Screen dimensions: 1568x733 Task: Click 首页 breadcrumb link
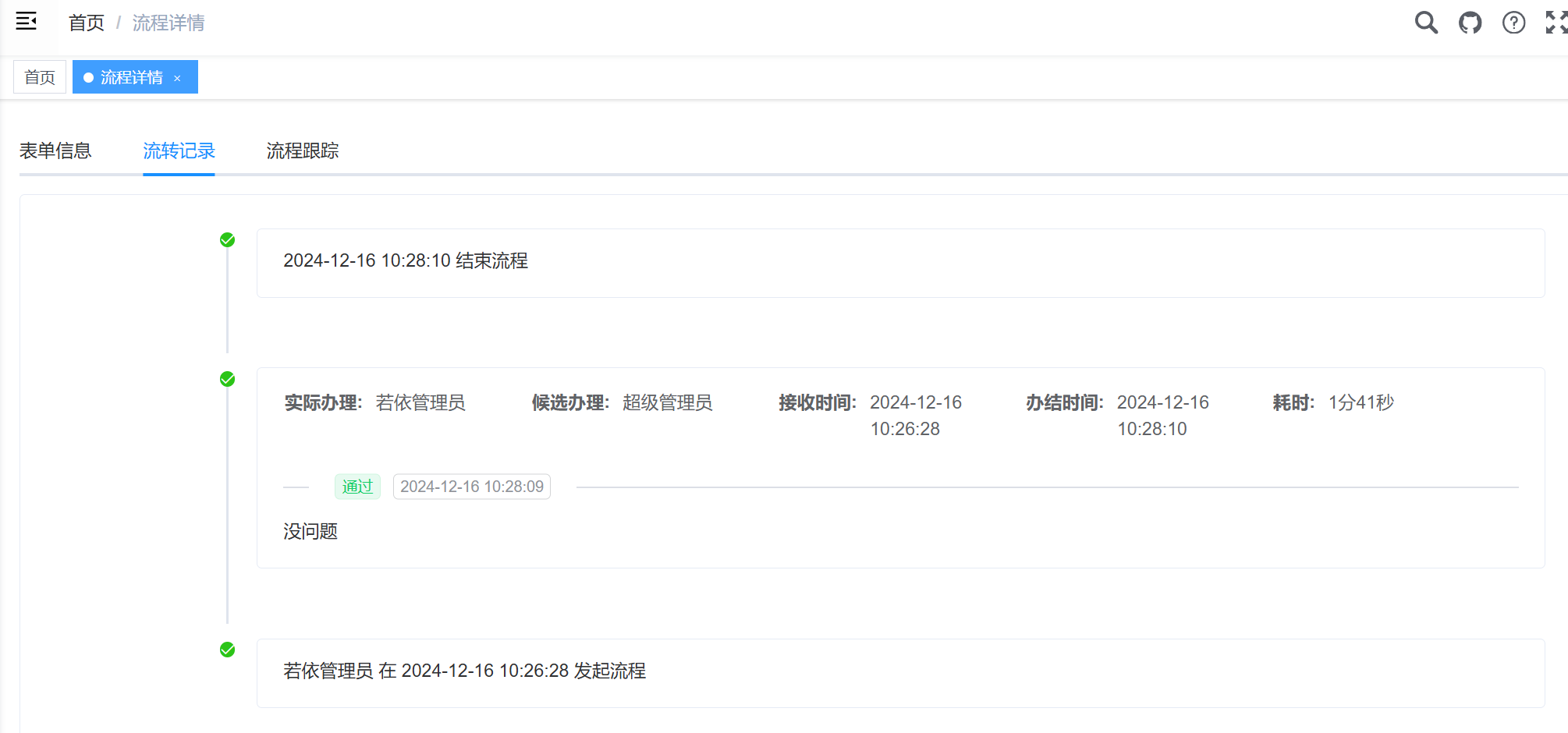(x=86, y=23)
